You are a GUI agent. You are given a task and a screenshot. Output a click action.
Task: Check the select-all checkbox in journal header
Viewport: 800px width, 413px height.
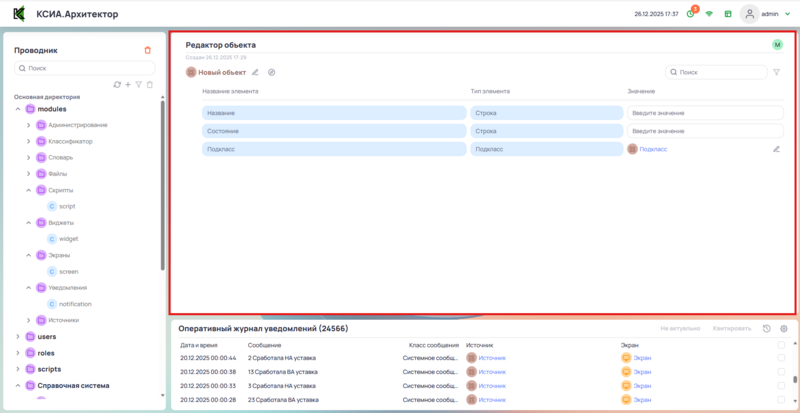[x=781, y=345]
